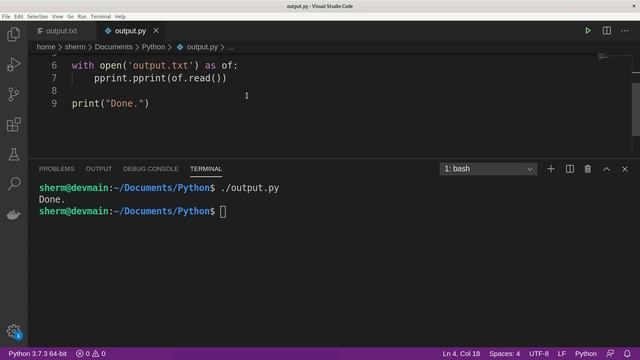Kill terminal with trash icon
The image size is (640, 360).
tap(588, 169)
